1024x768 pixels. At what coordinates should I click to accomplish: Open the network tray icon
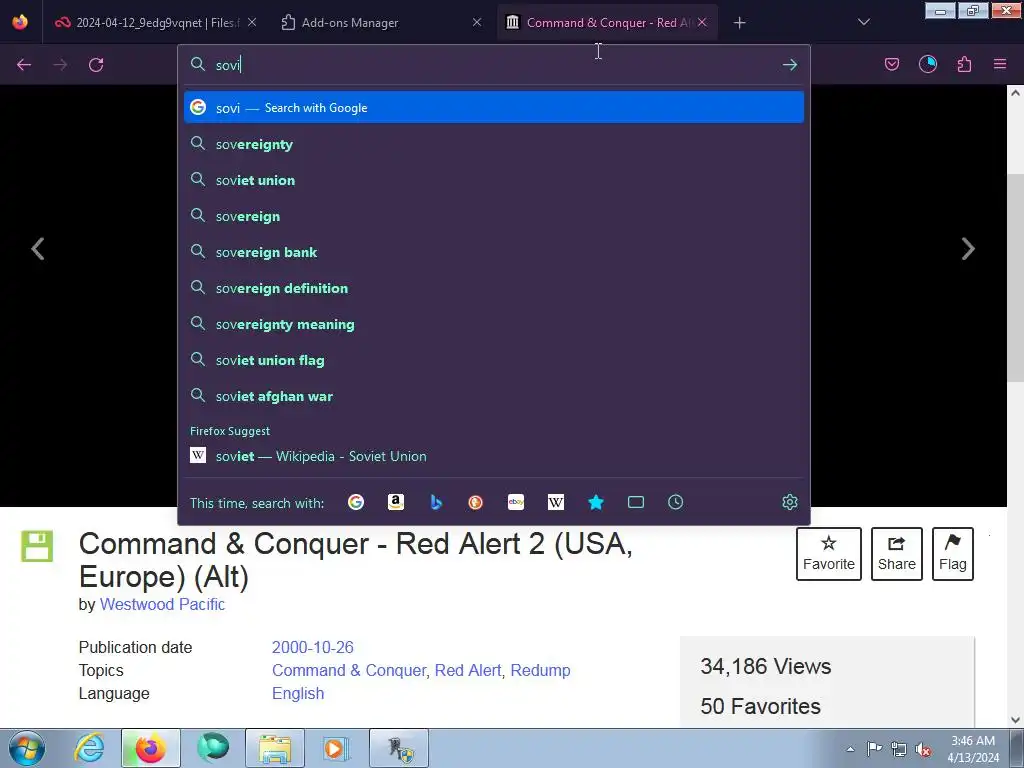[x=899, y=750]
